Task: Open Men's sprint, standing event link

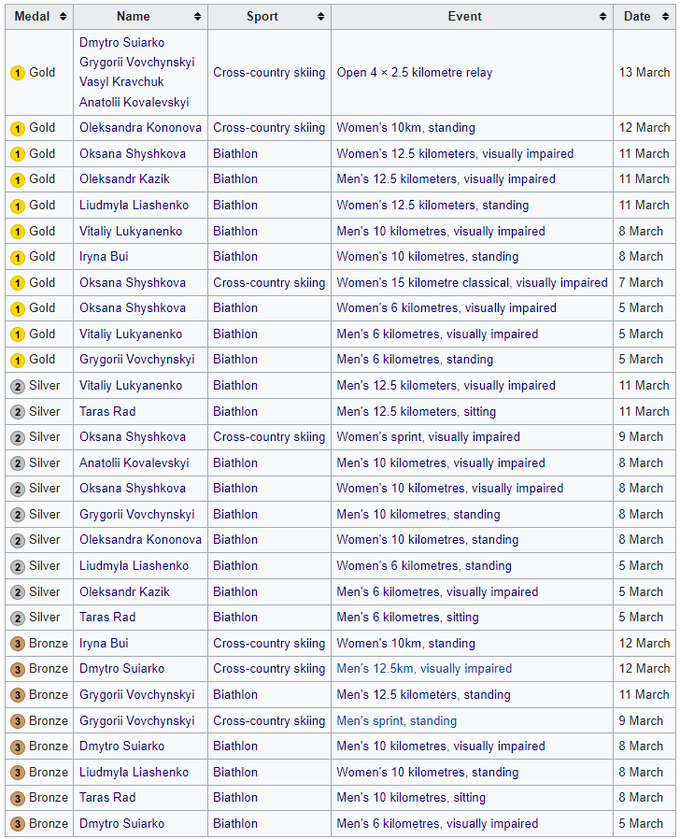Action: click(396, 721)
